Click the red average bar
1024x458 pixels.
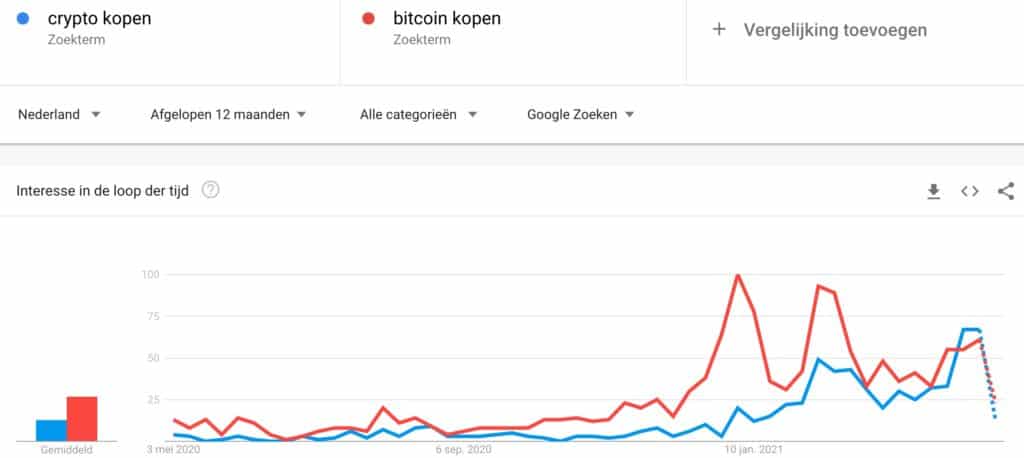coord(82,418)
